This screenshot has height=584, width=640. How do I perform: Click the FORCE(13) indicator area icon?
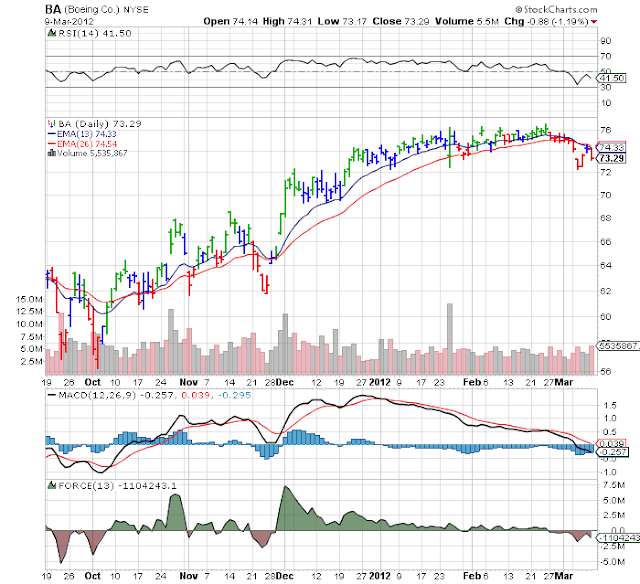pyautogui.click(x=52, y=485)
